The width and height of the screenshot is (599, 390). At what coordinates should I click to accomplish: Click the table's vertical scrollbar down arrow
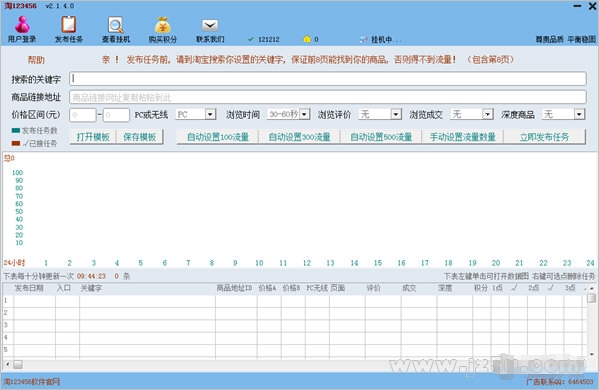[591, 354]
